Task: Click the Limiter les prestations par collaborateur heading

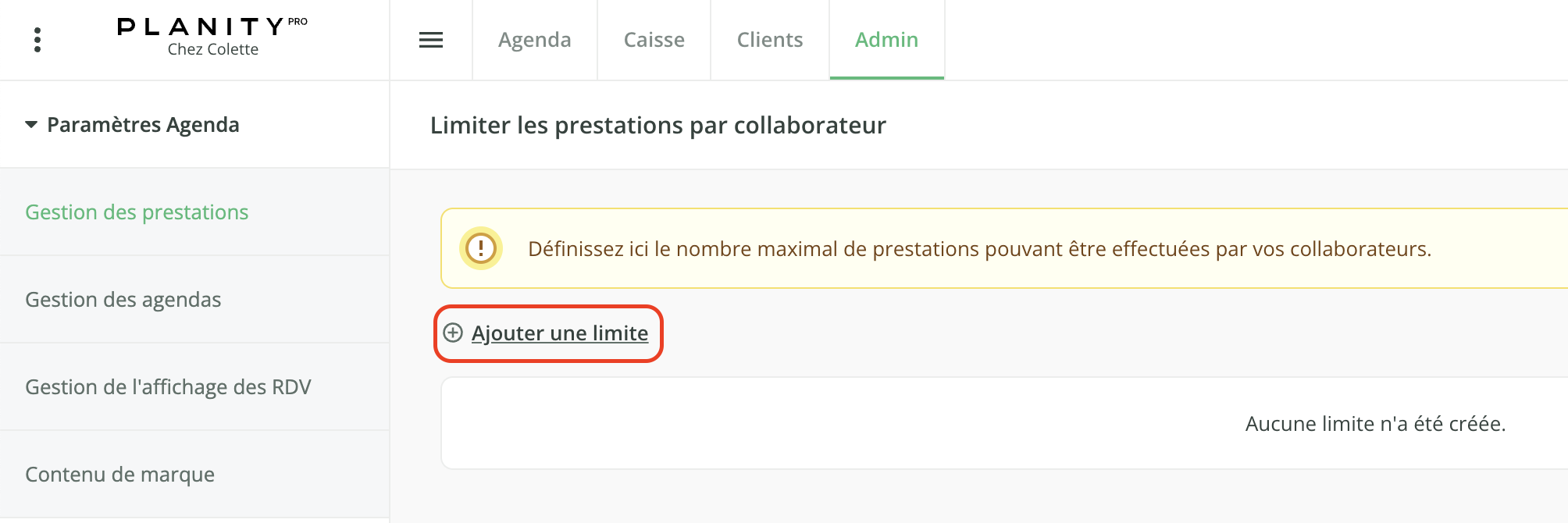Action: point(658,126)
